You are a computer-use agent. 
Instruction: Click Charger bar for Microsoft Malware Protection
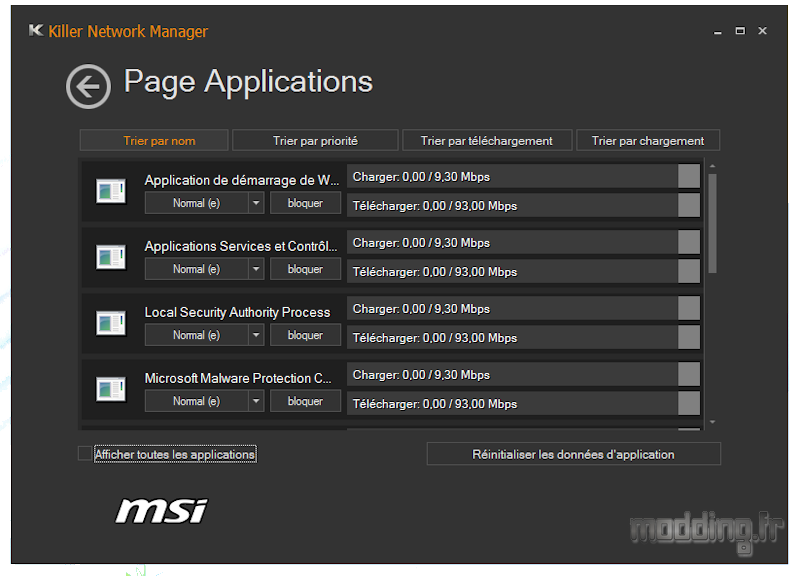(523, 374)
